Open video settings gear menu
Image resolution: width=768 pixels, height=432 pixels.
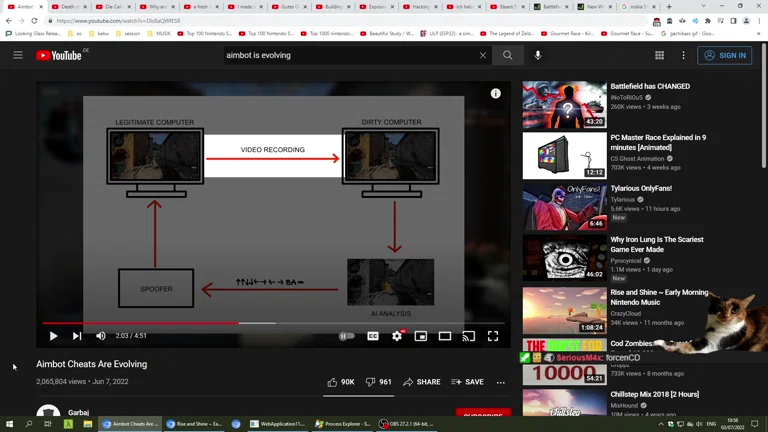coord(397,337)
